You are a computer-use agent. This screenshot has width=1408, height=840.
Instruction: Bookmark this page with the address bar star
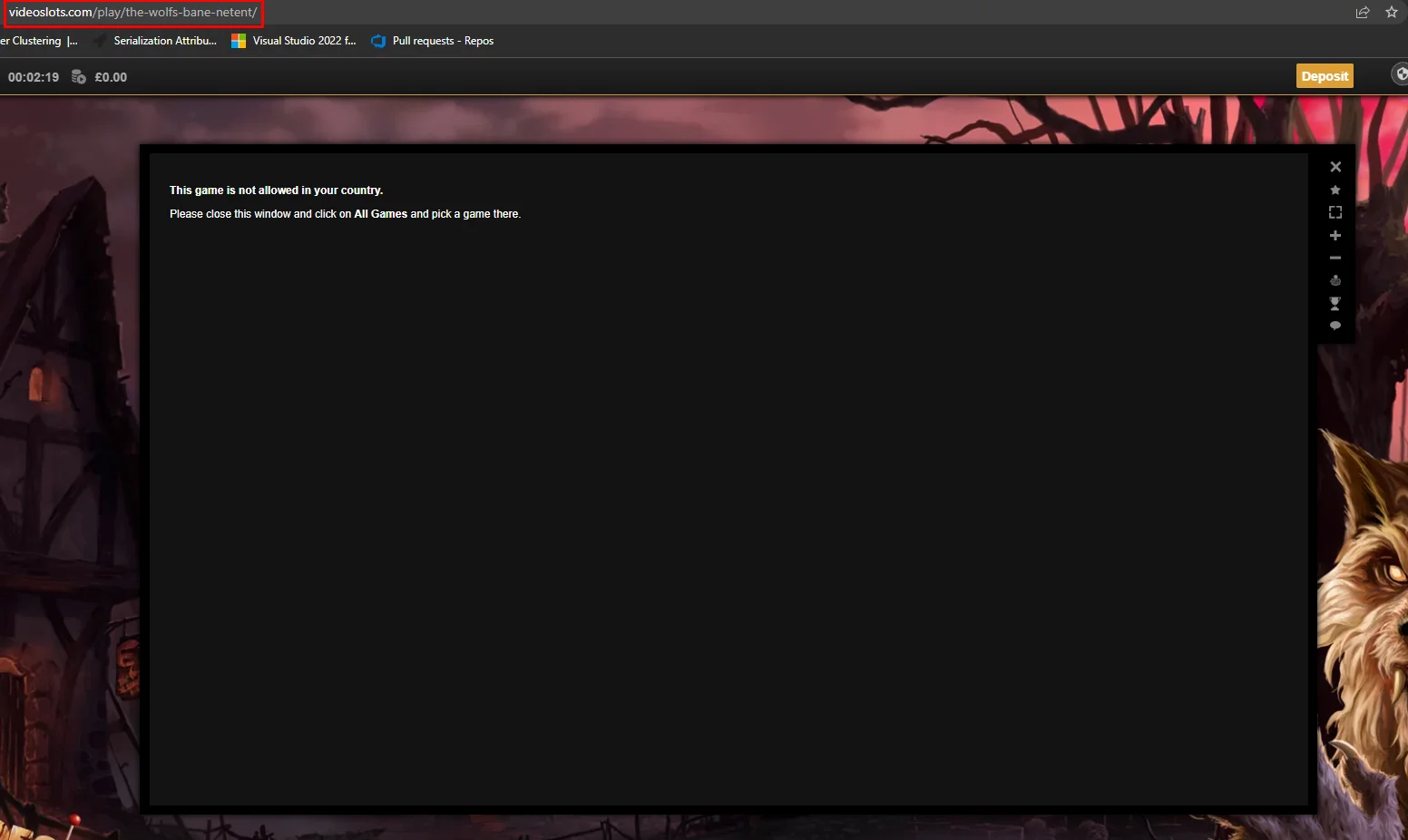[x=1392, y=13]
